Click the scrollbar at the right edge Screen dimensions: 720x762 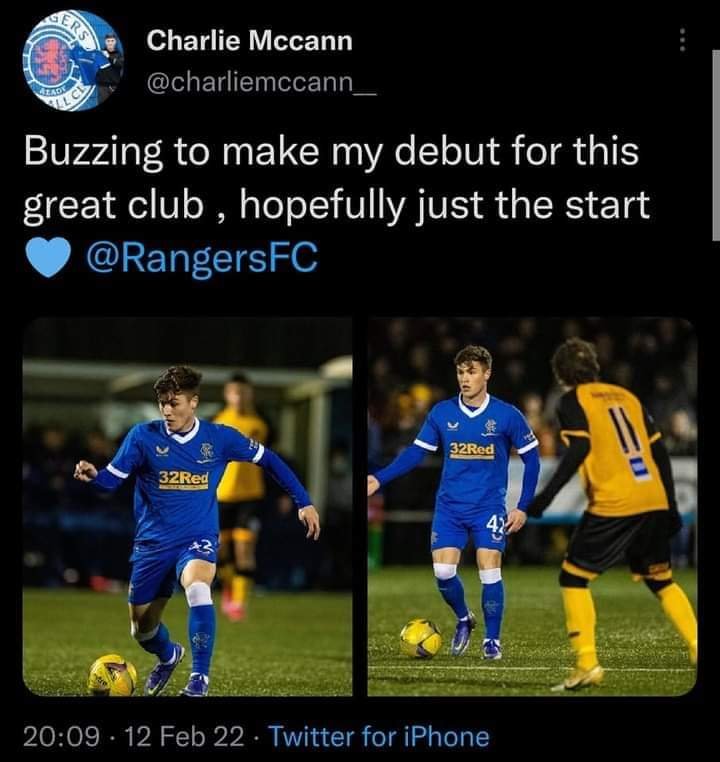(x=716, y=145)
